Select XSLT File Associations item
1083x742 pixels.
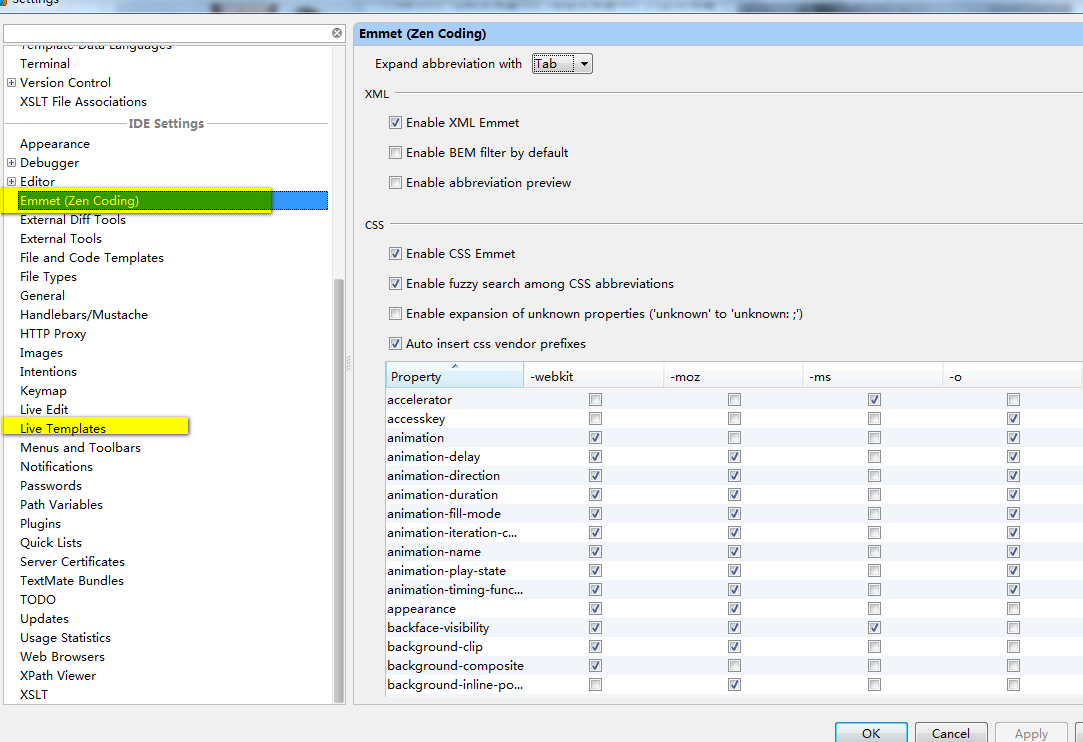point(84,102)
